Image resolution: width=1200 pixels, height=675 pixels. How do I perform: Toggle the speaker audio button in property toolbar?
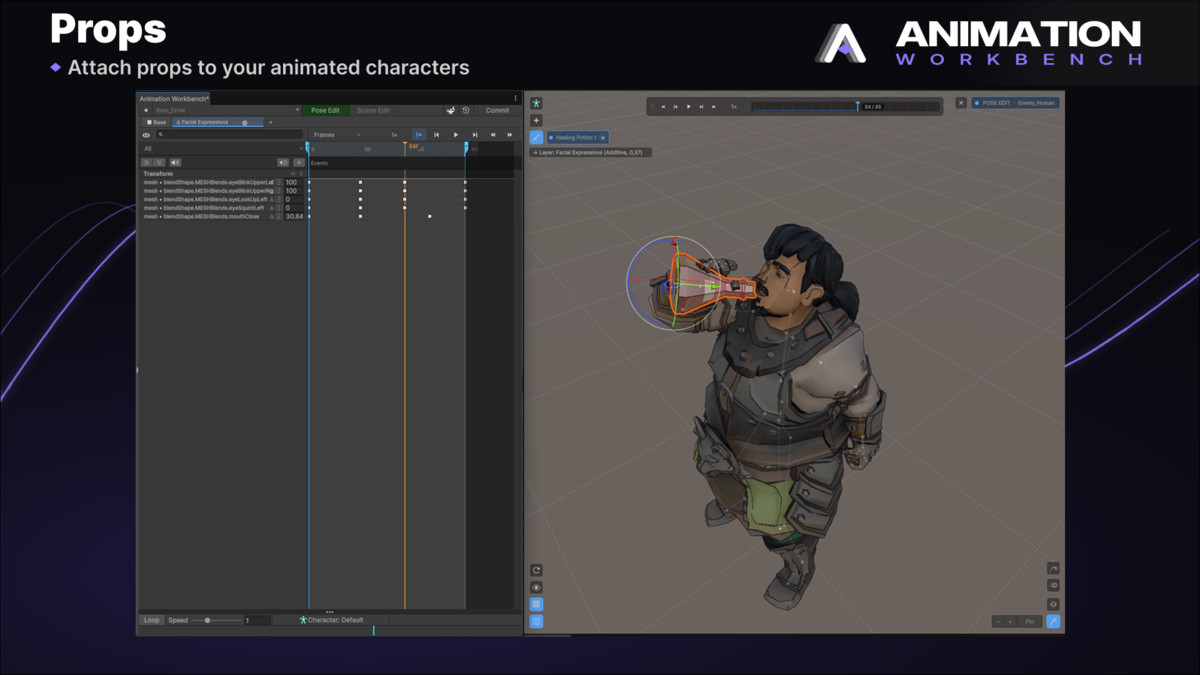coord(175,162)
